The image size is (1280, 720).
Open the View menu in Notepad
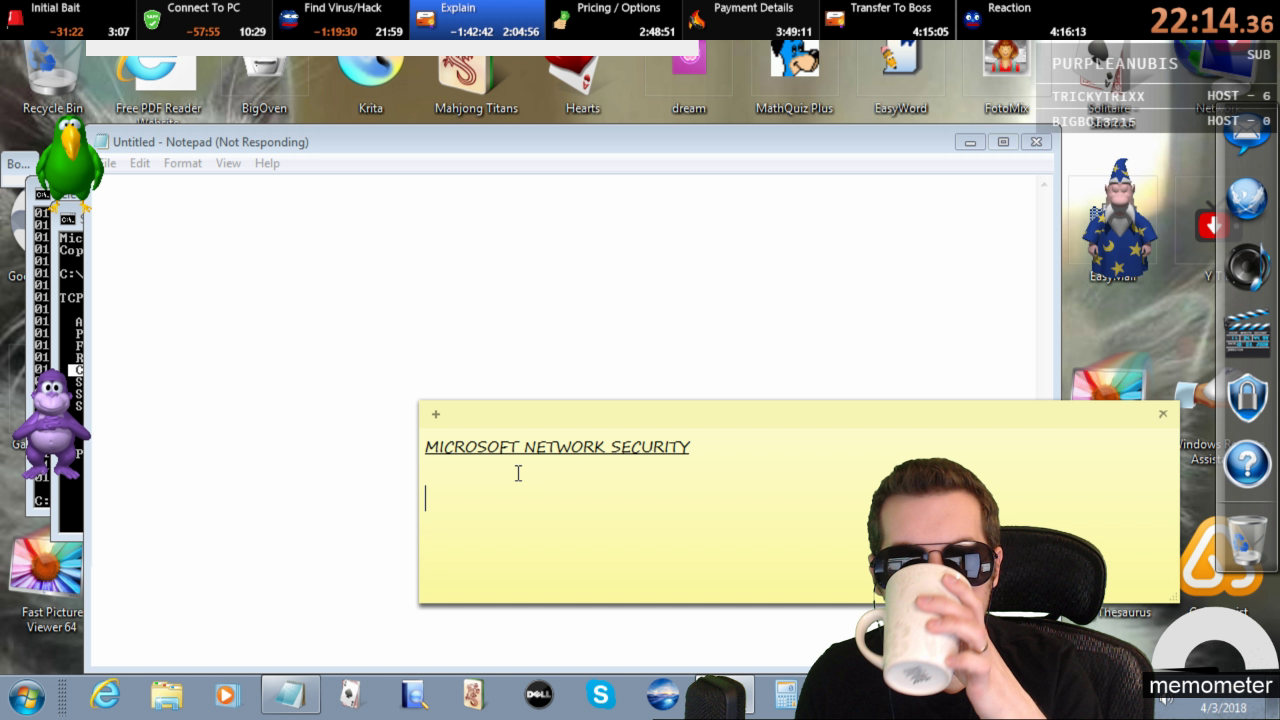(x=228, y=163)
